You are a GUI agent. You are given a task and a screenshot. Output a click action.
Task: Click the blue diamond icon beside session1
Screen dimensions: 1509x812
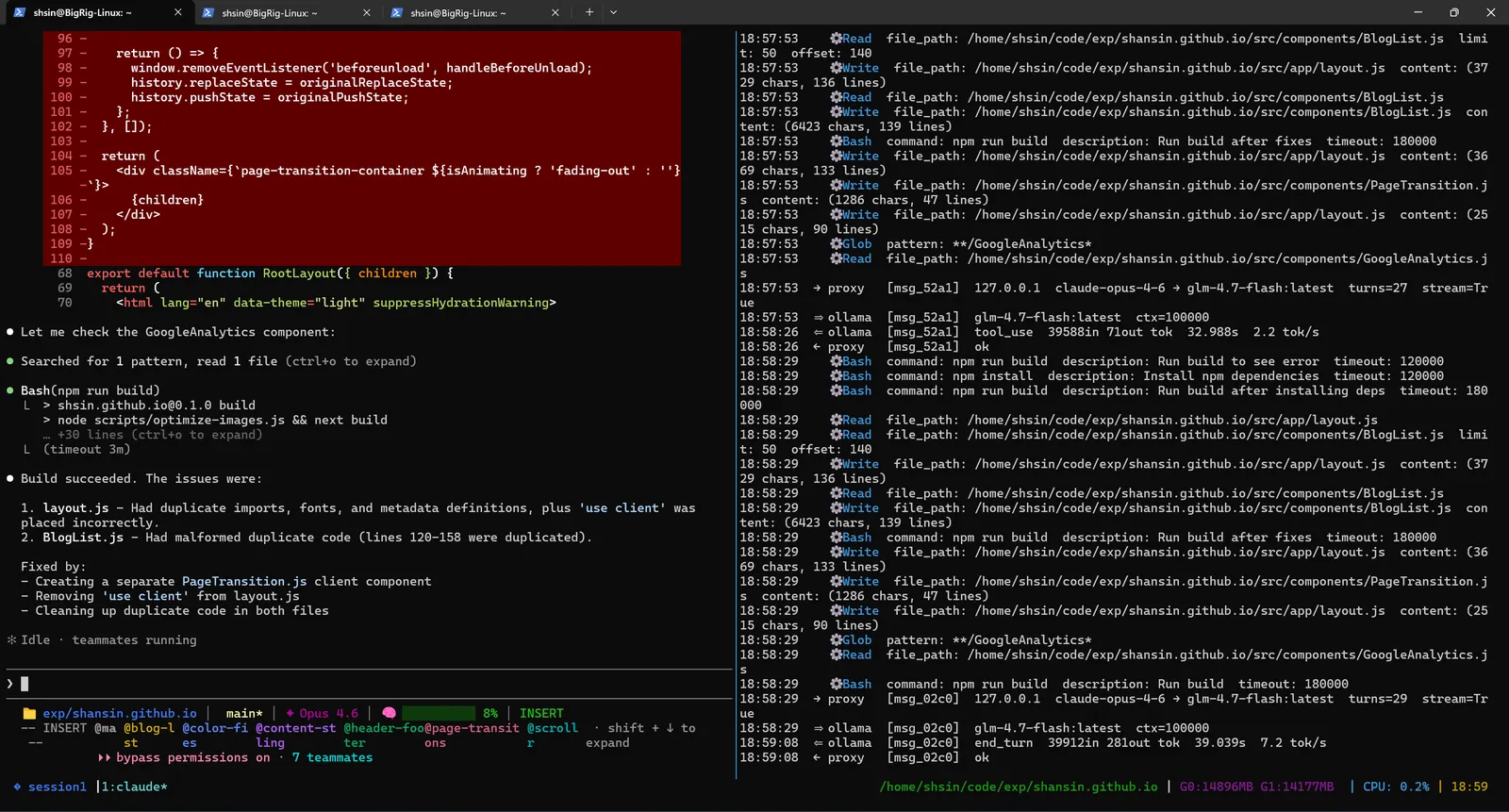pyautogui.click(x=17, y=787)
